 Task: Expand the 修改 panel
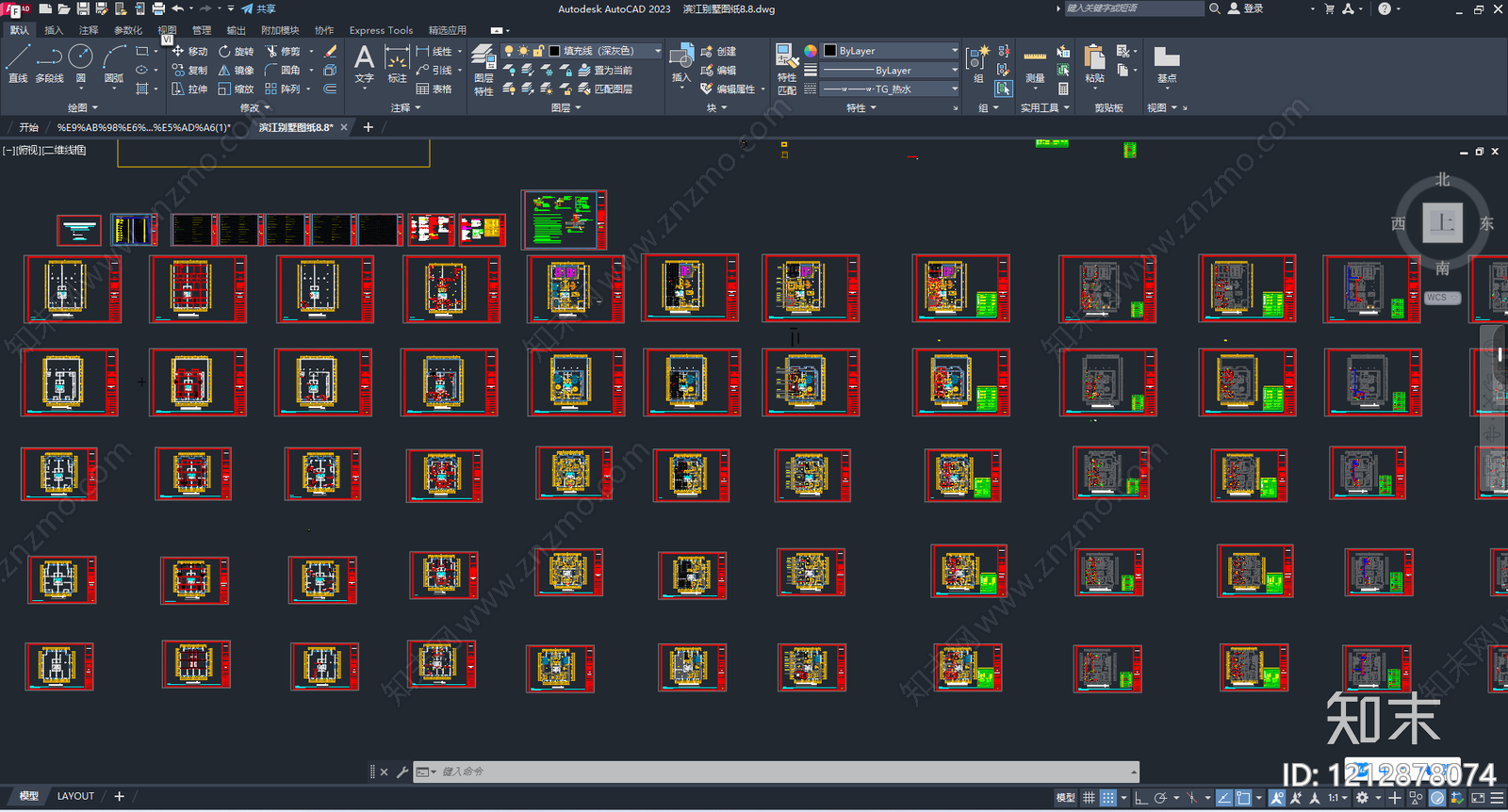point(254,107)
